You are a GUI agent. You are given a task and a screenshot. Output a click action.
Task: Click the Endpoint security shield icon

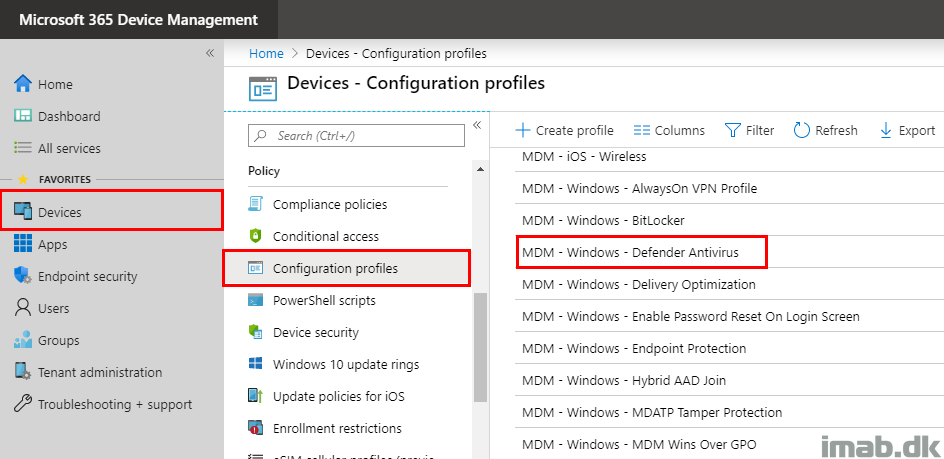click(22, 276)
